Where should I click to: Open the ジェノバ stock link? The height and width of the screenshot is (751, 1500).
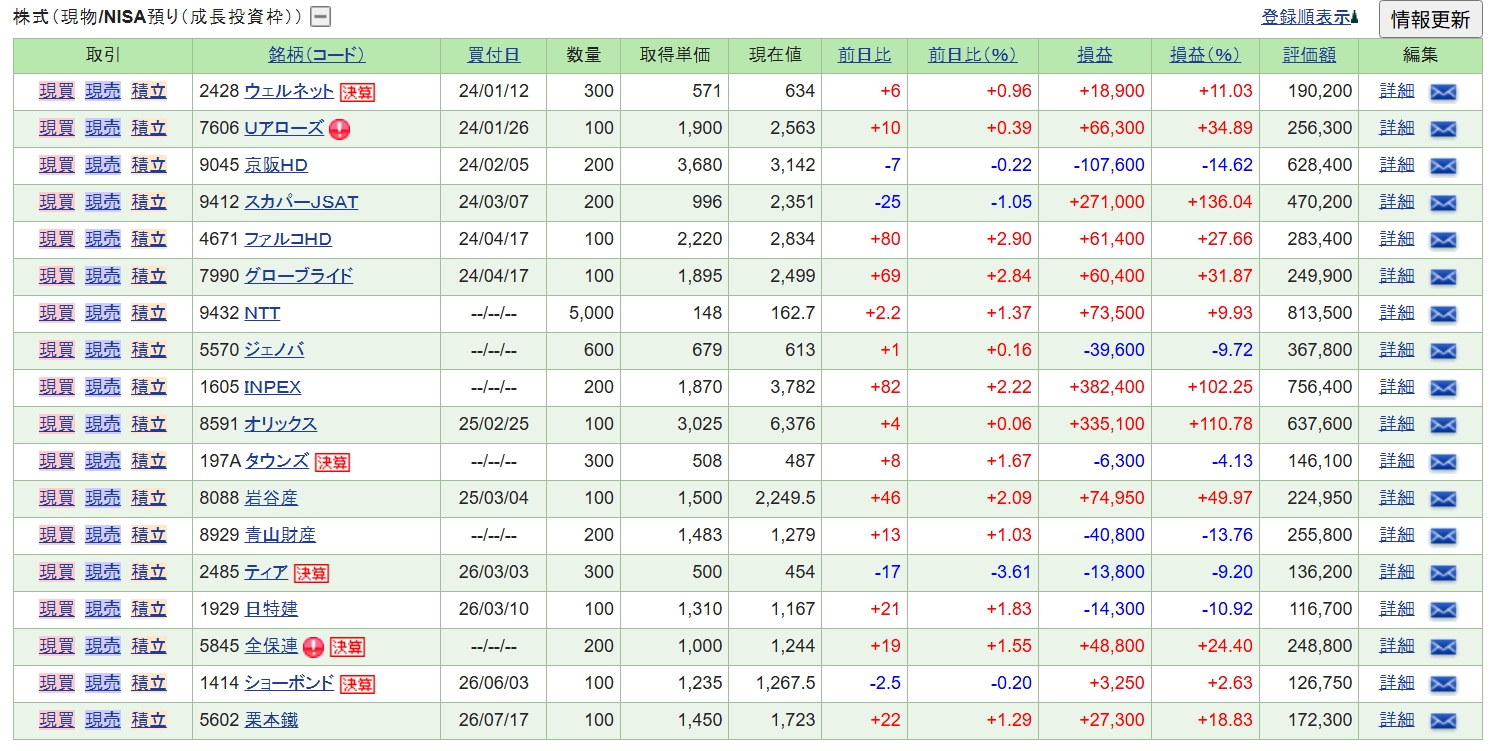click(274, 350)
